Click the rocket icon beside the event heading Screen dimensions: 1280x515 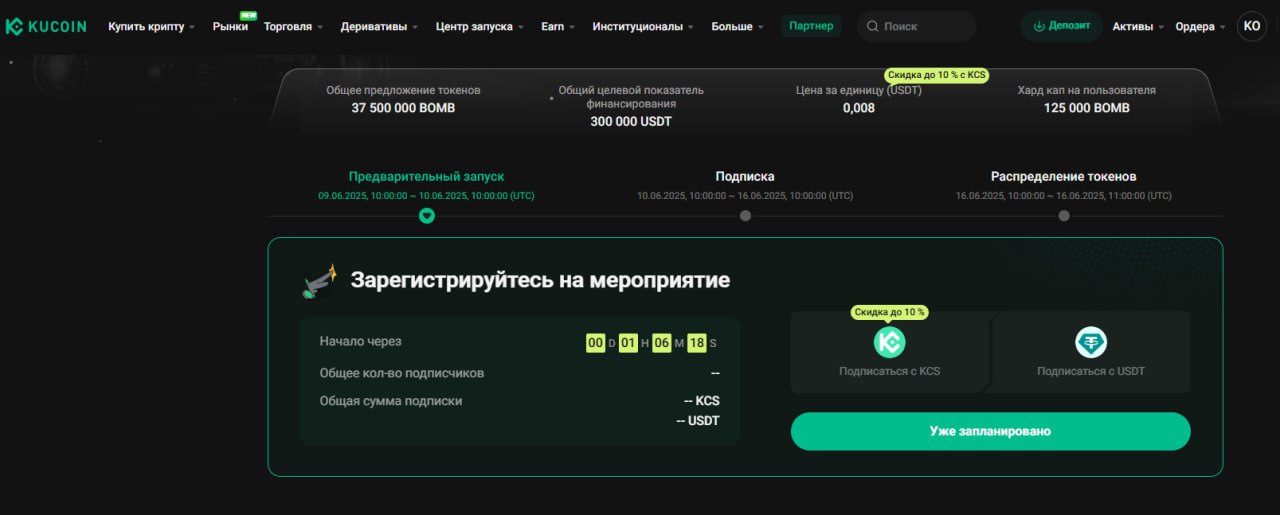(320, 281)
